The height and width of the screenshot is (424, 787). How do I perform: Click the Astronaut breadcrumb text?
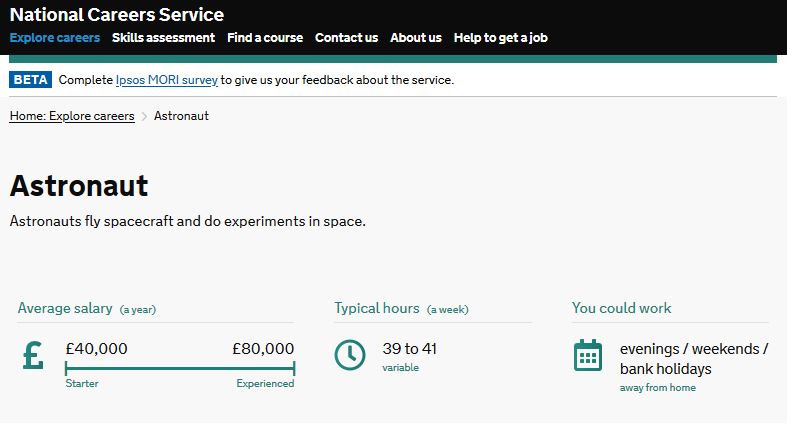pos(181,116)
